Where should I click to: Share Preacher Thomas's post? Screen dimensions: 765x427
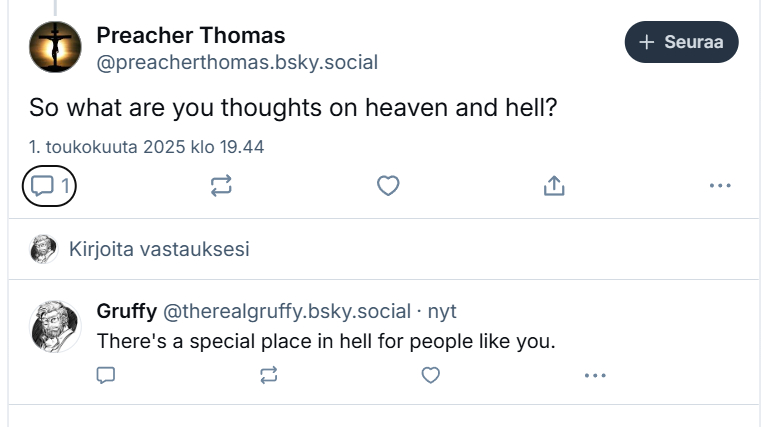coord(554,185)
